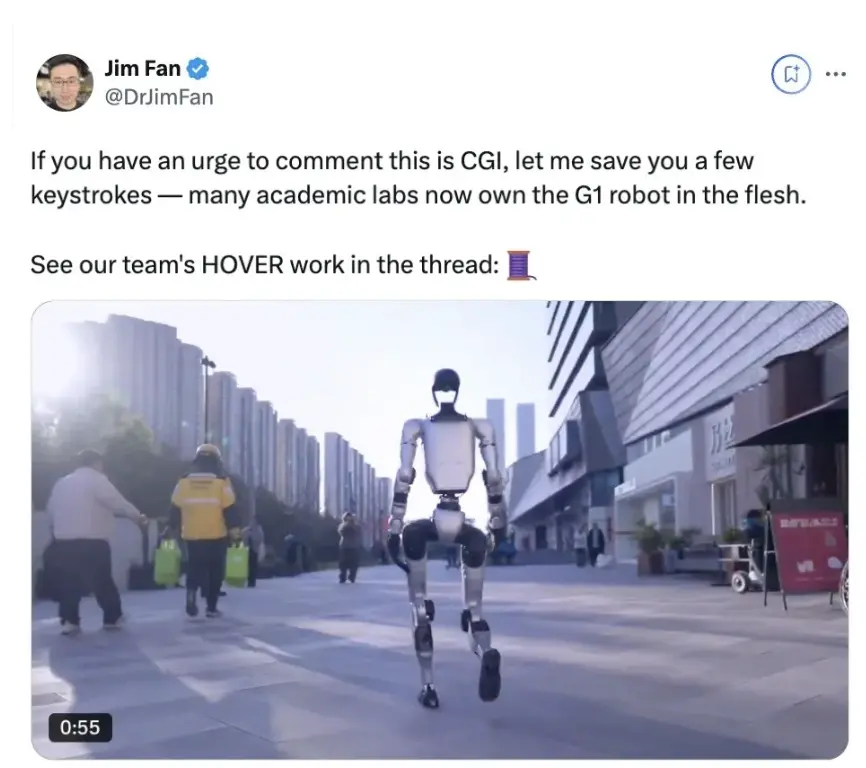Click the thread spool emoji
The height and width of the screenshot is (768, 866).
click(x=520, y=265)
